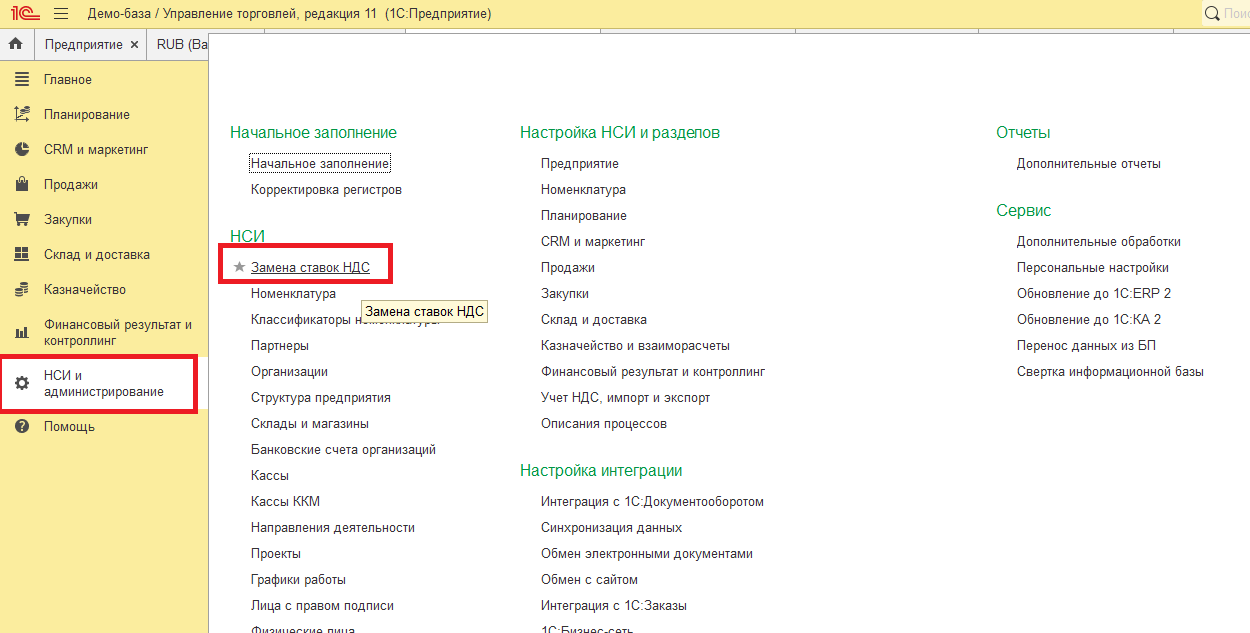This screenshot has width=1250, height=633.
Task: Open Финансовый результат и контроллинг sidebar section
Action: click(x=117, y=333)
